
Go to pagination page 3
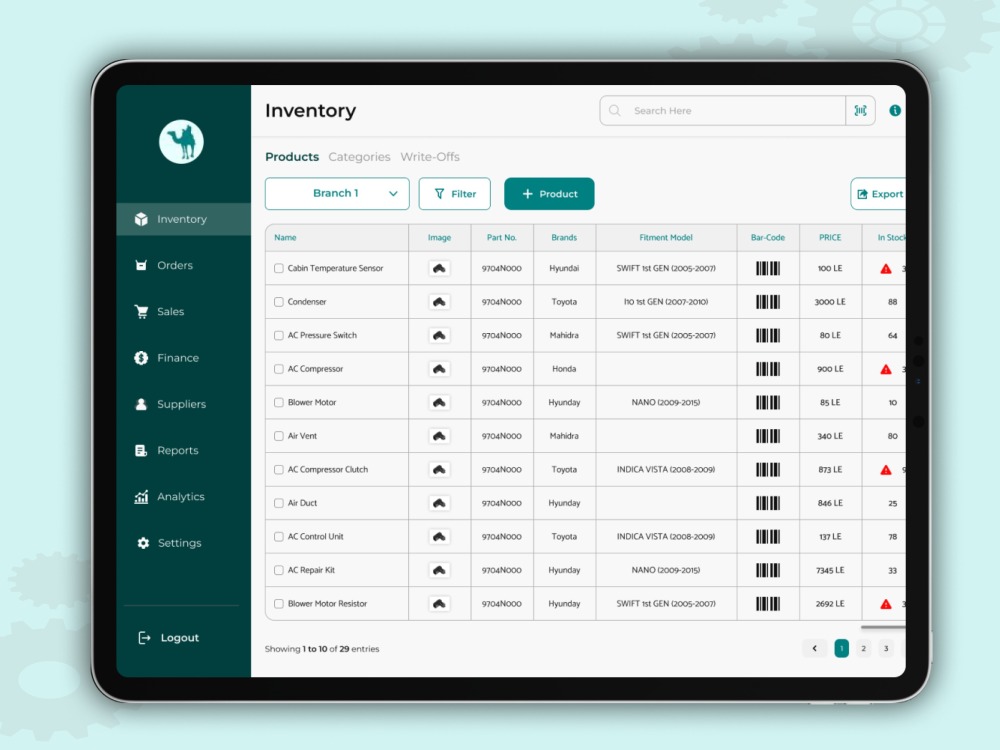click(x=886, y=649)
